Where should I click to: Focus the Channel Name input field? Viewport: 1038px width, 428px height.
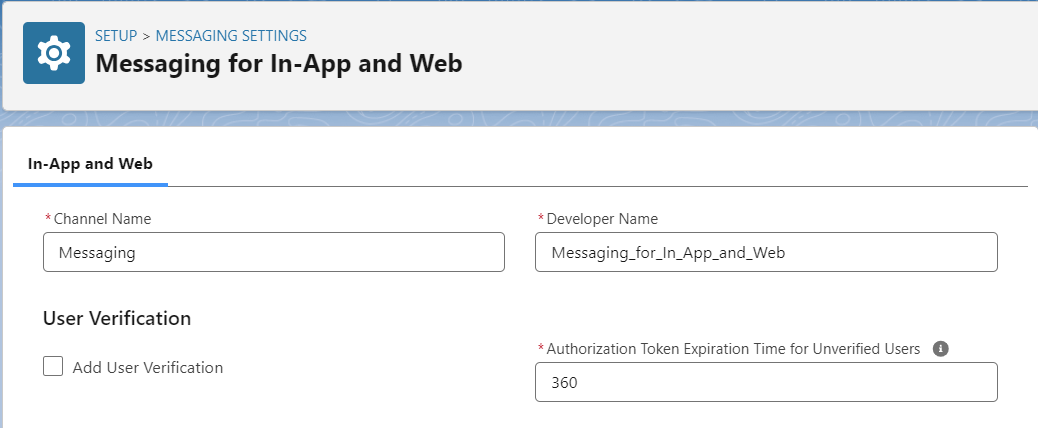tap(273, 252)
